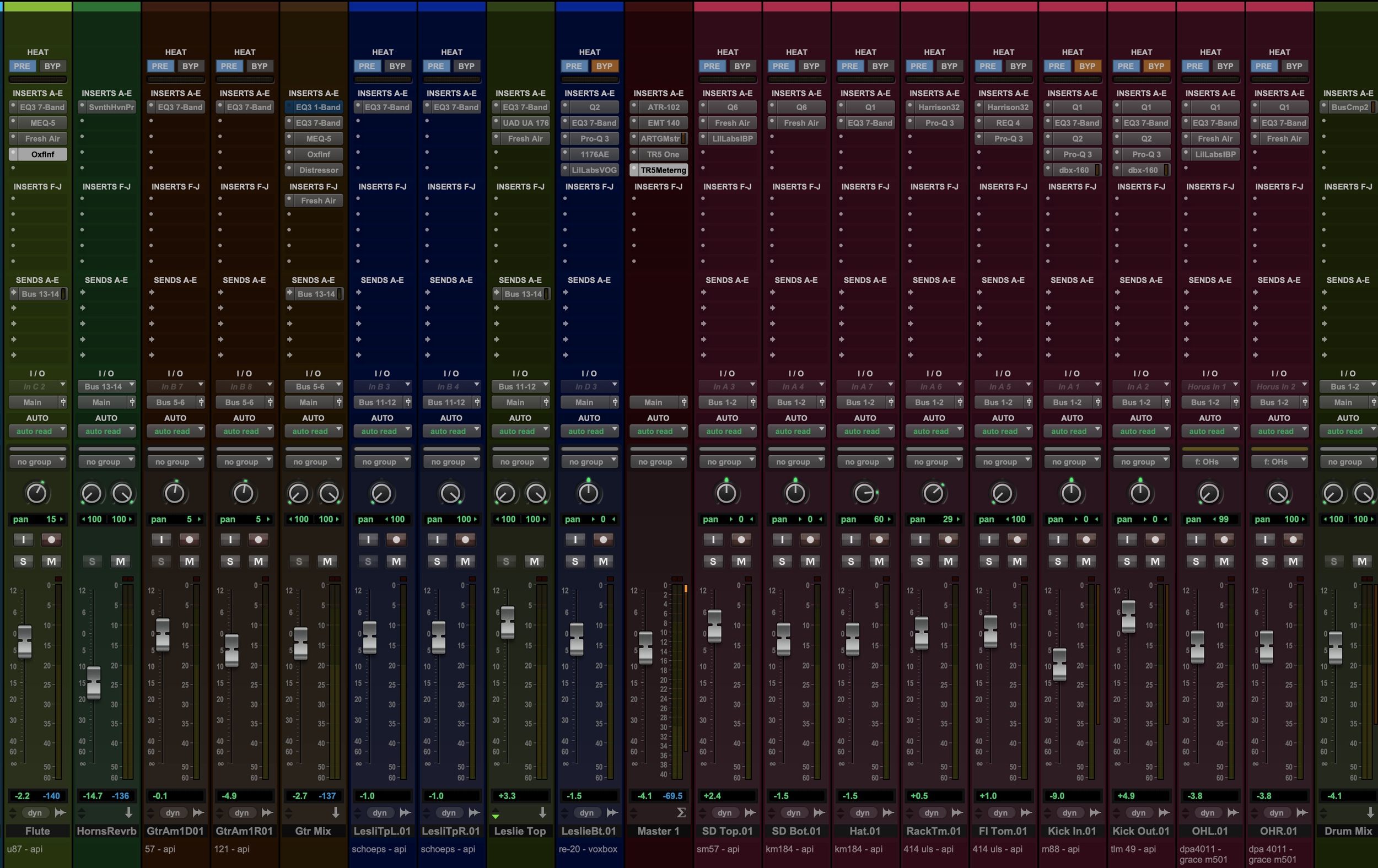Toggle input monitoring on GtrAm1D01 track
The image size is (1378, 868).
(x=162, y=540)
